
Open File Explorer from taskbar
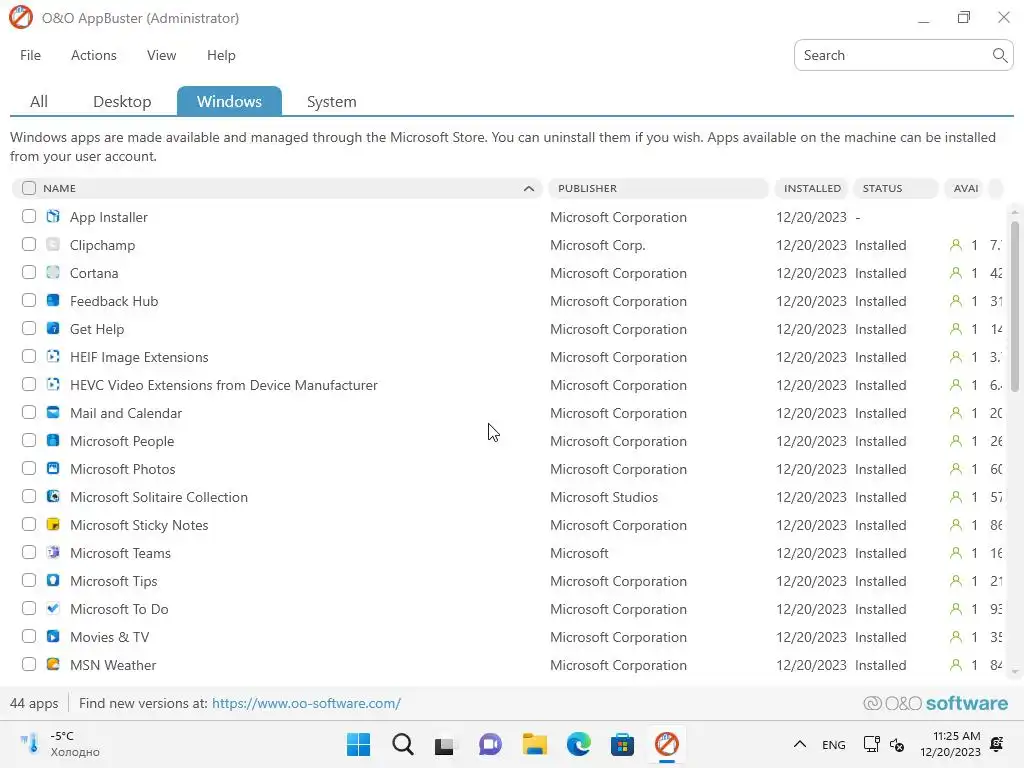coord(534,744)
